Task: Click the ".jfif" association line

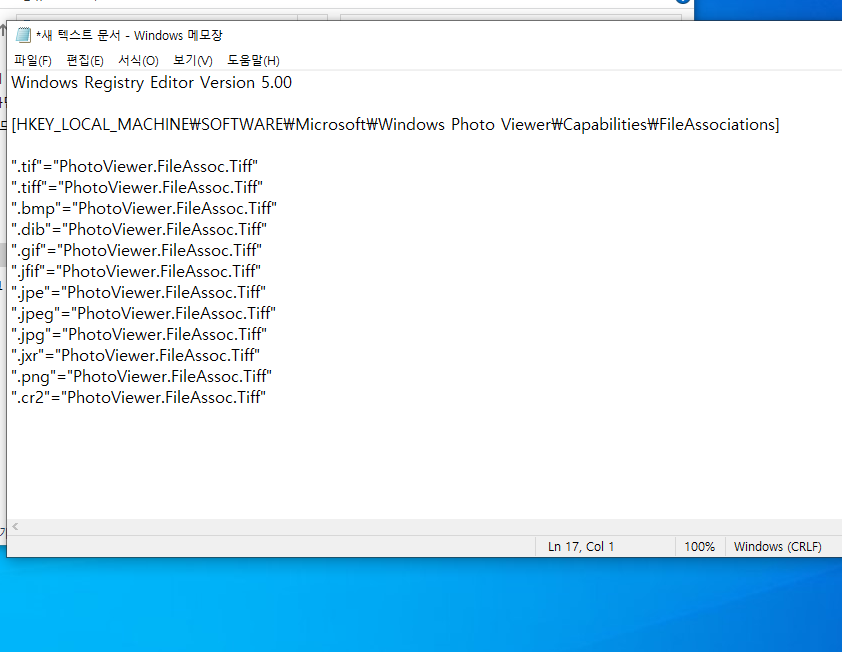Action: 136,271
